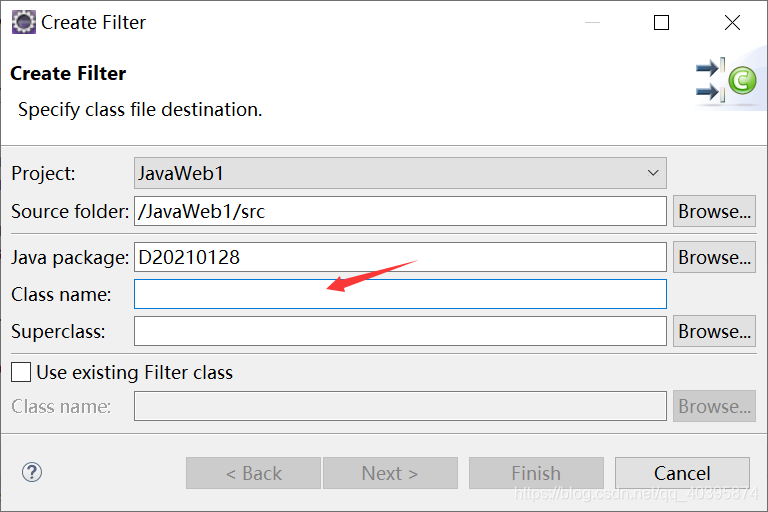The height and width of the screenshot is (512, 768).
Task: Click the Cancel button
Action: click(682, 473)
